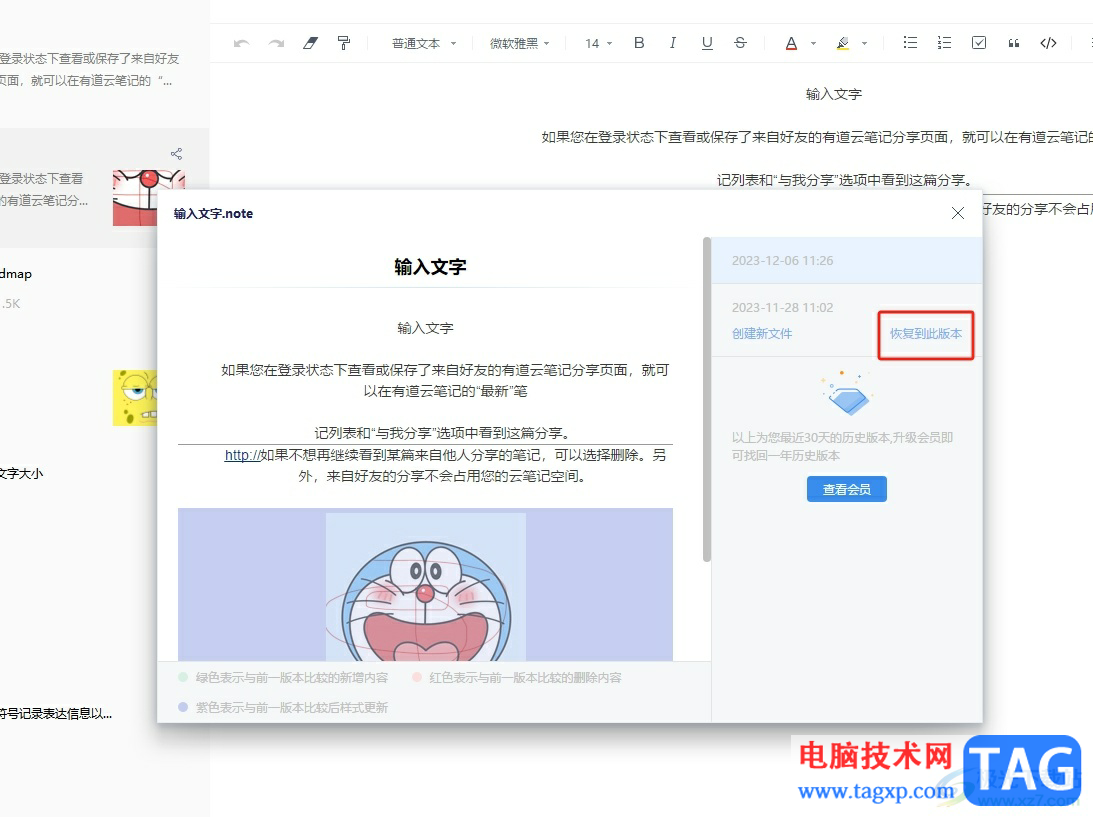This screenshot has height=817, width=1093.
Task: Click the Doraemon image in preview
Action: pos(425,586)
